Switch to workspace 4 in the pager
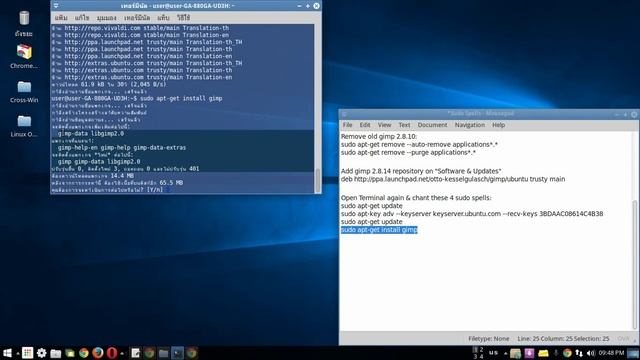 [x=481, y=356]
